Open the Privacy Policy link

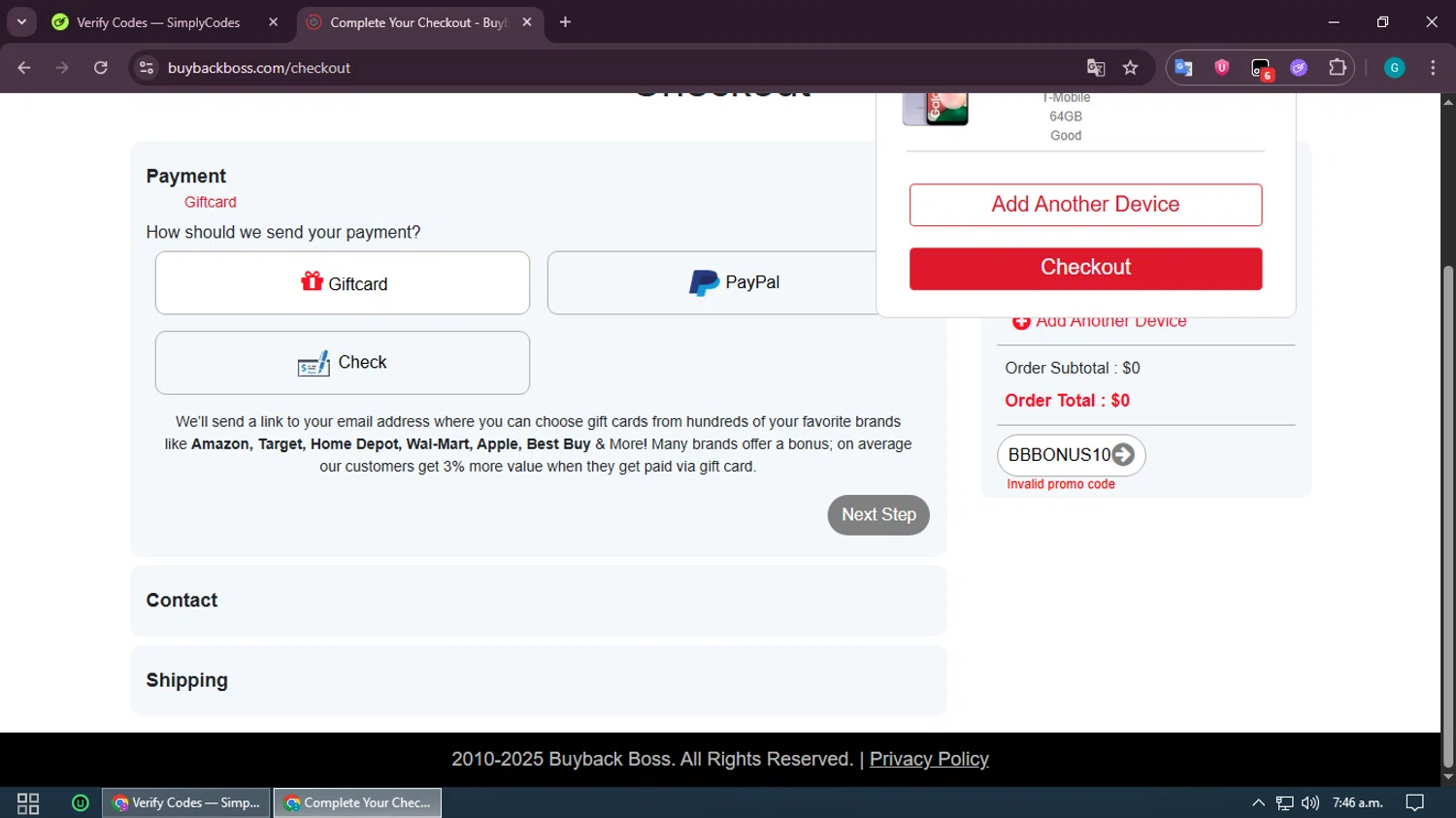pyautogui.click(x=929, y=759)
